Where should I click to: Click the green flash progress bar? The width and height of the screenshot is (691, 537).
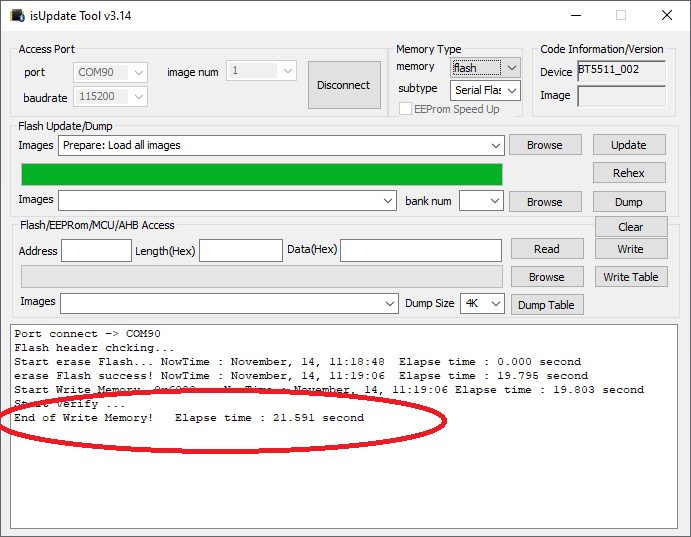coord(261,174)
